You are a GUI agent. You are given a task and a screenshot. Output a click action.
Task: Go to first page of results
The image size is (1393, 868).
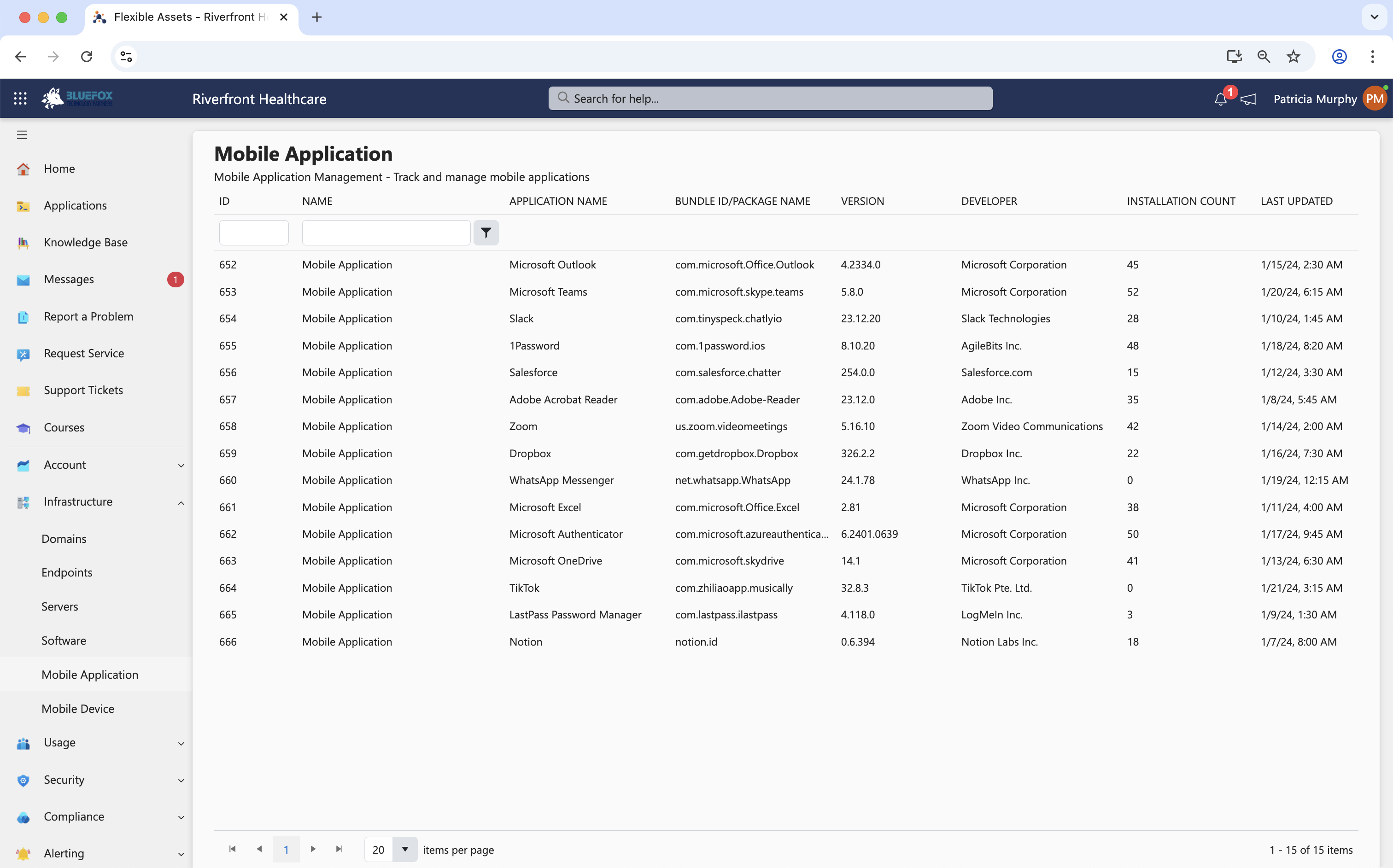[232, 849]
